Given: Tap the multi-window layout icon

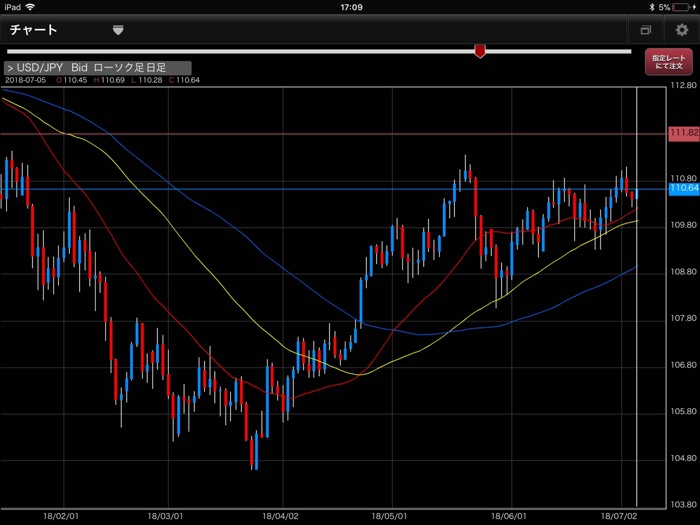Looking at the screenshot, I should click(646, 30).
